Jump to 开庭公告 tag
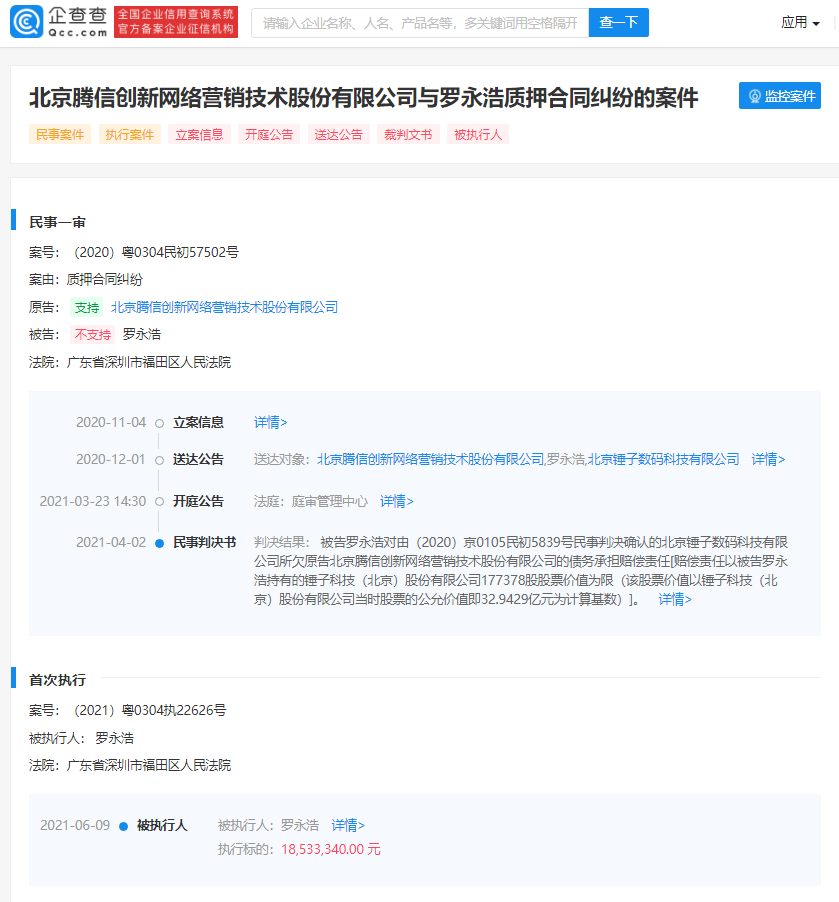Screen dimensions: 839x902 [x=270, y=134]
